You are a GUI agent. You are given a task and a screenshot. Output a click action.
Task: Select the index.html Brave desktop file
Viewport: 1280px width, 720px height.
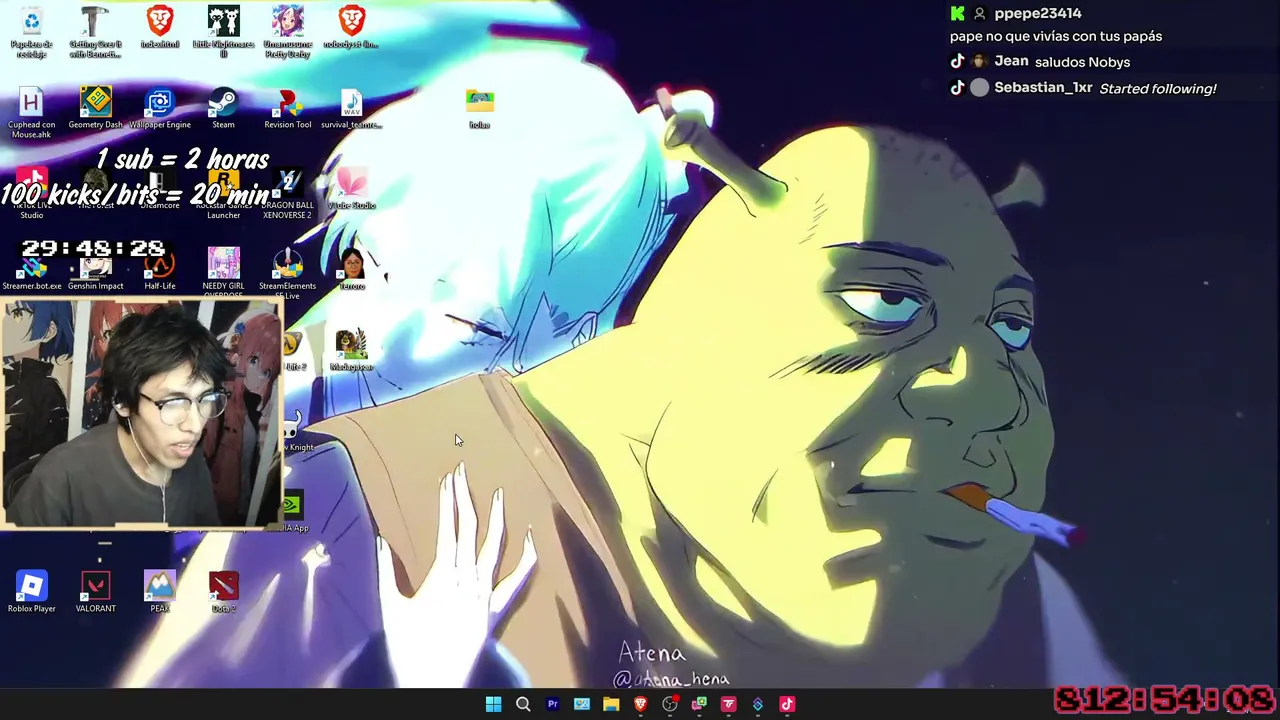(160, 27)
